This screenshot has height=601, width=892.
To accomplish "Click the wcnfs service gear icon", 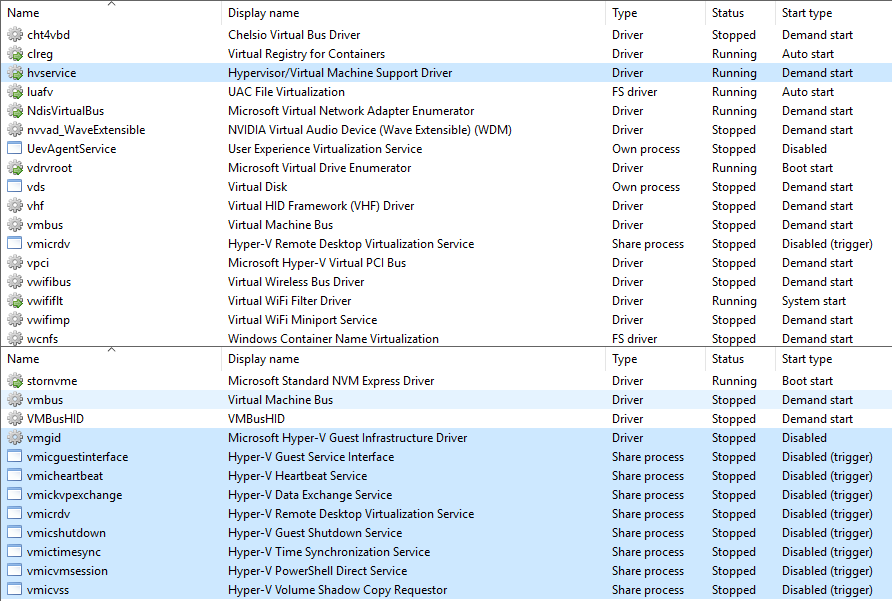I will point(16,338).
